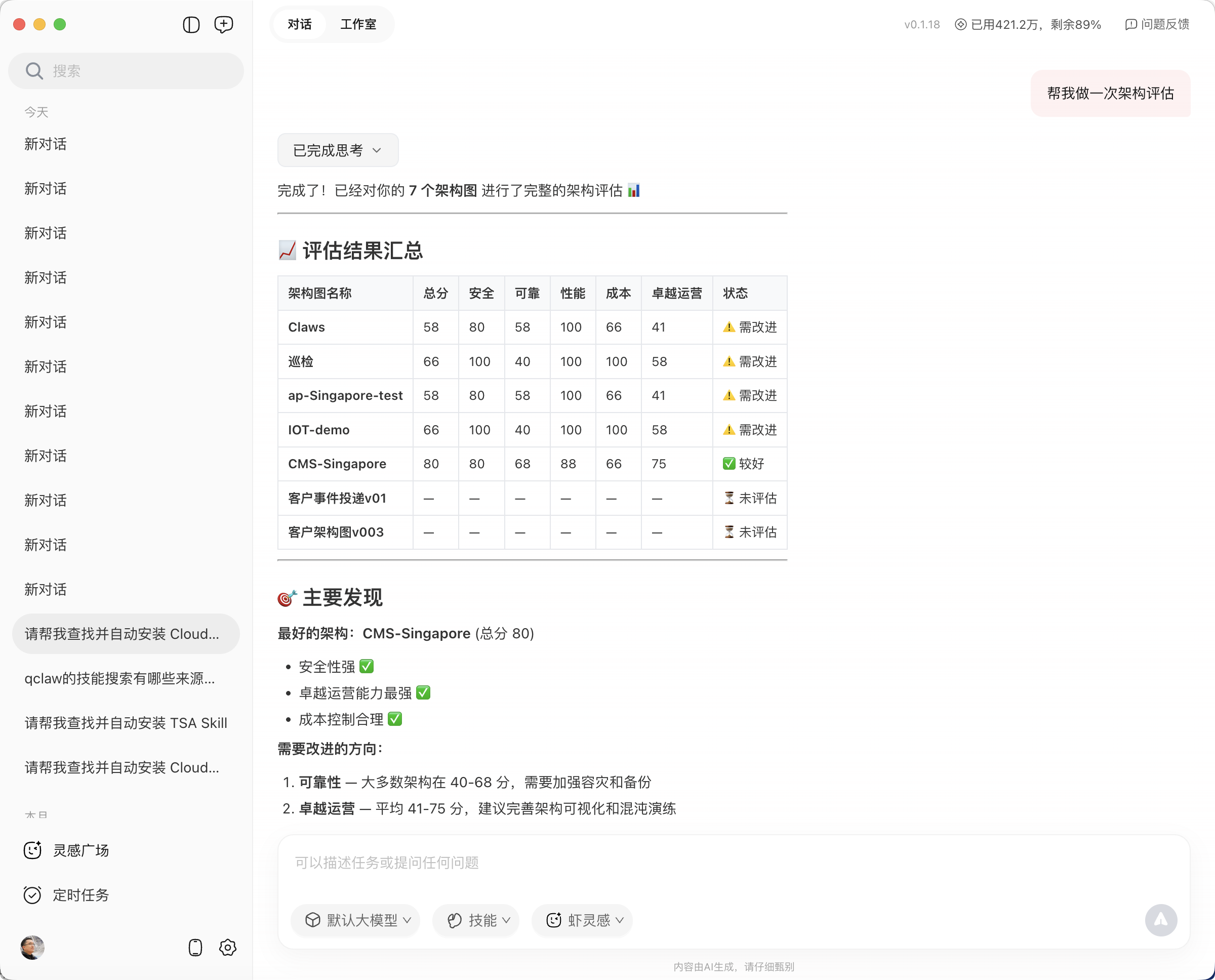The height and width of the screenshot is (980, 1215).
Task: Click the 问题反馈 link
Action: [1157, 25]
